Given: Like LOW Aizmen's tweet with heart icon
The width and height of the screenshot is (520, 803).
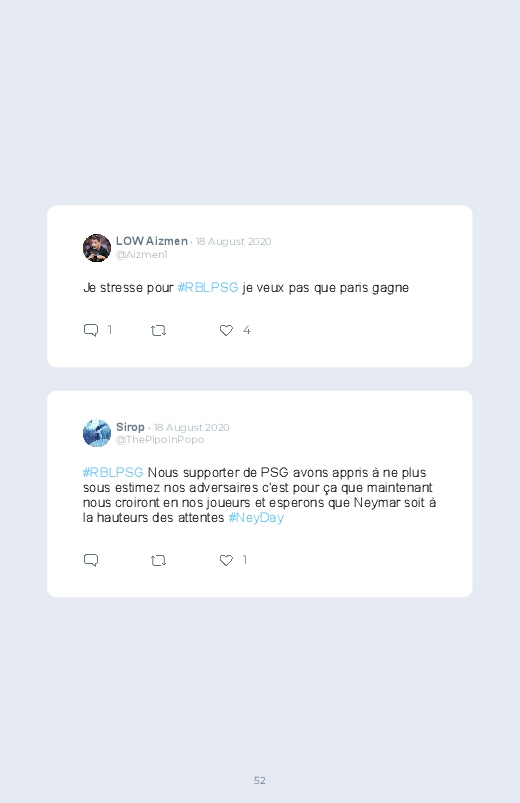Looking at the screenshot, I should point(226,330).
